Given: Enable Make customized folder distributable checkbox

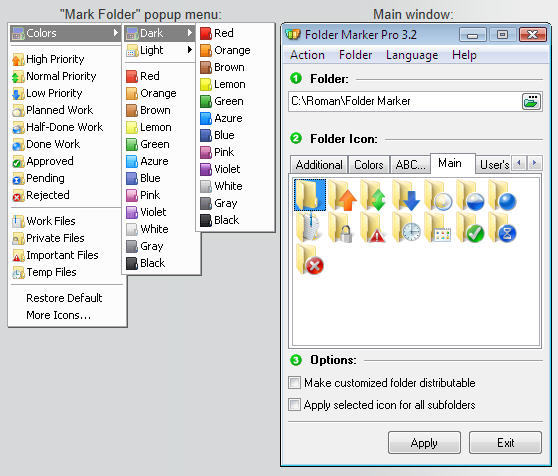Looking at the screenshot, I should click(x=294, y=383).
